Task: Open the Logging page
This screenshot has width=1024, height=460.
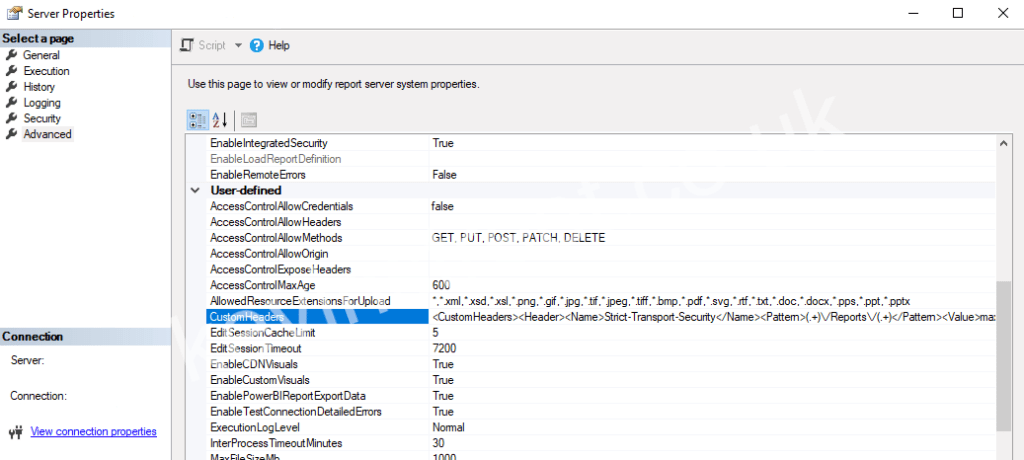Action: (x=42, y=103)
